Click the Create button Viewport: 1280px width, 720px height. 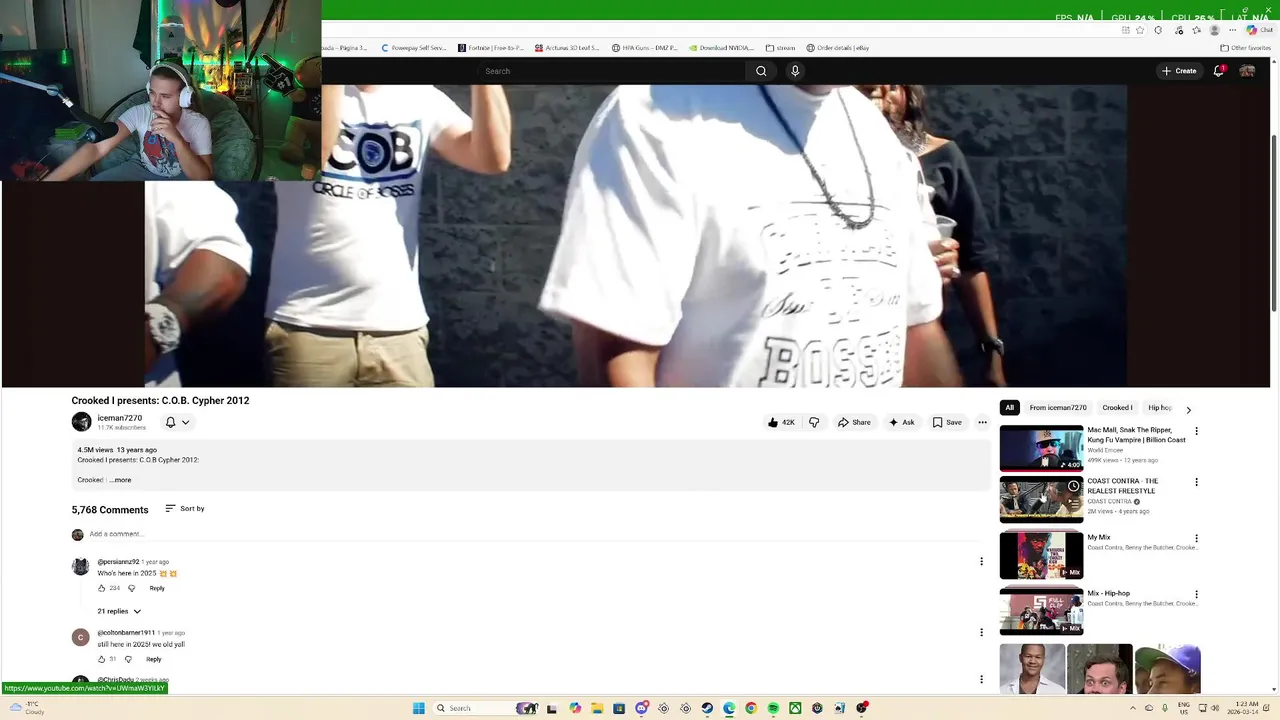[x=1179, y=71]
